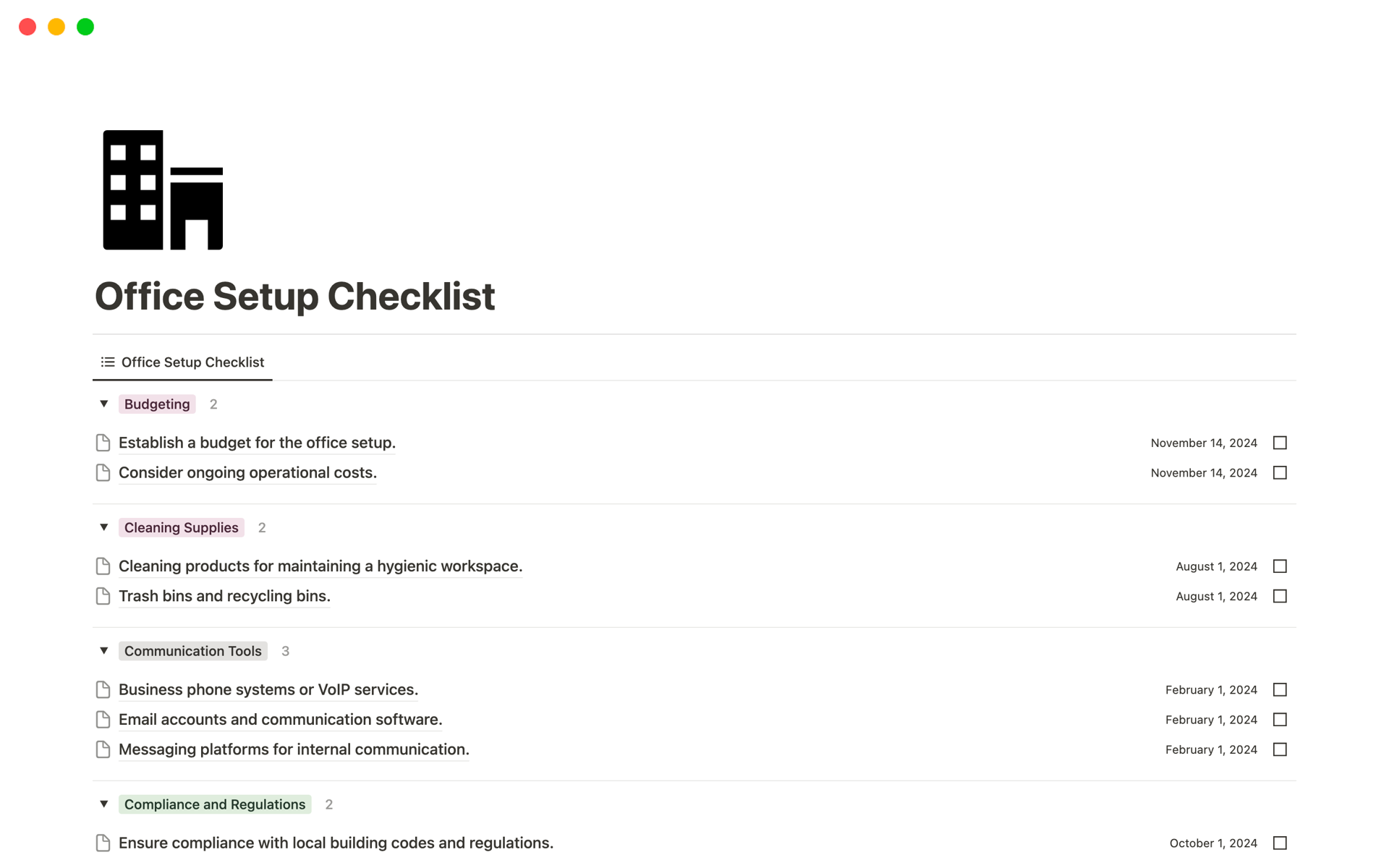The height and width of the screenshot is (868, 1389).
Task: Check the checkbox for 'Establish a budget' task
Action: 1280,443
